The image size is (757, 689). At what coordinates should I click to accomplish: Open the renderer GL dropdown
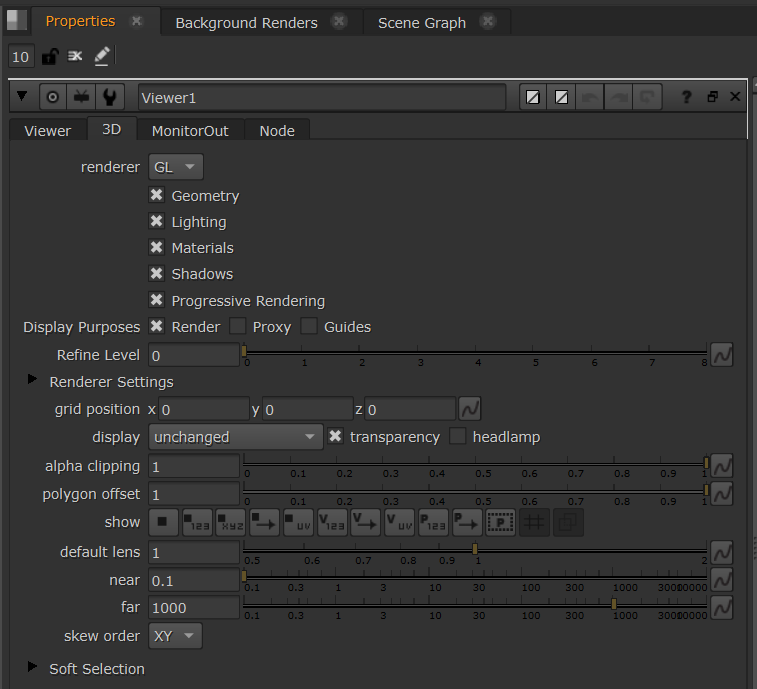click(x=176, y=167)
